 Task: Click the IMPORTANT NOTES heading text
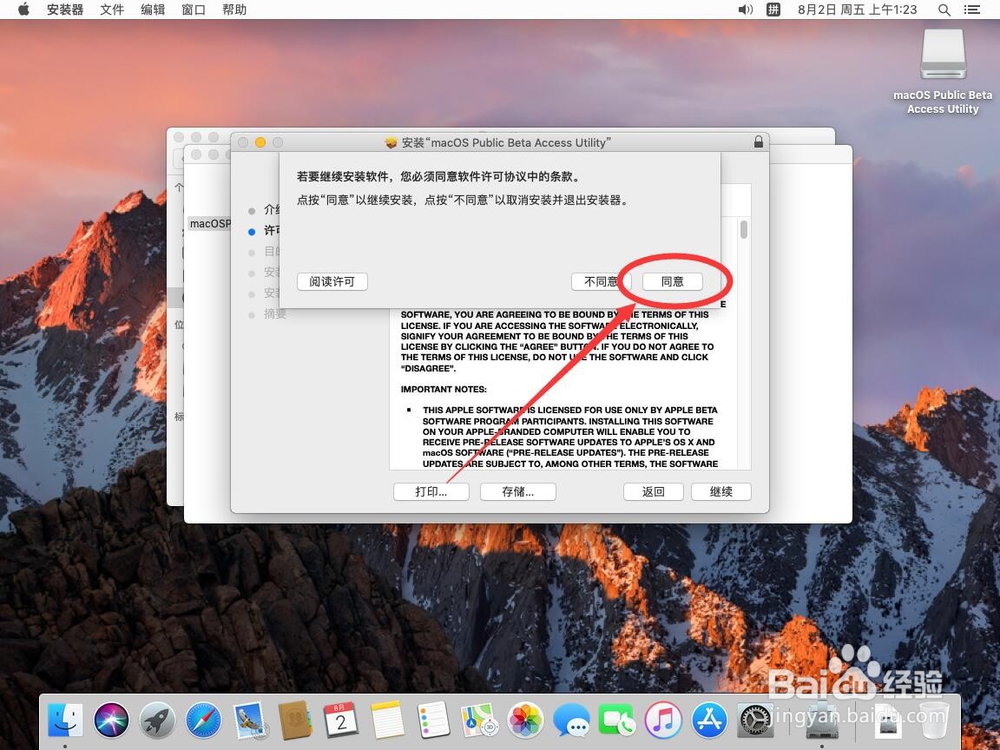point(443,389)
